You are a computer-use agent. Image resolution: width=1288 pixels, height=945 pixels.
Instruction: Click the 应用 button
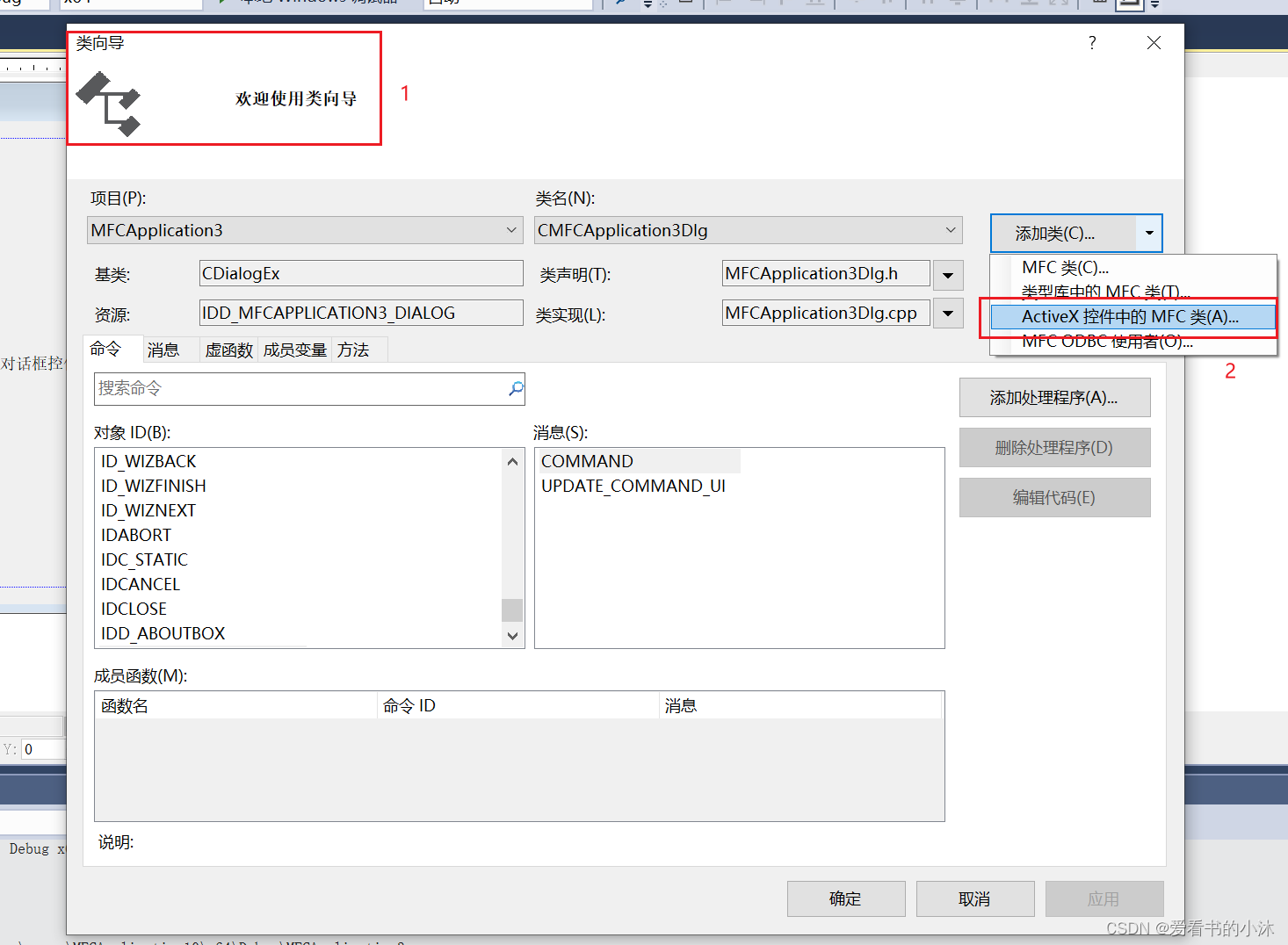[x=1104, y=898]
